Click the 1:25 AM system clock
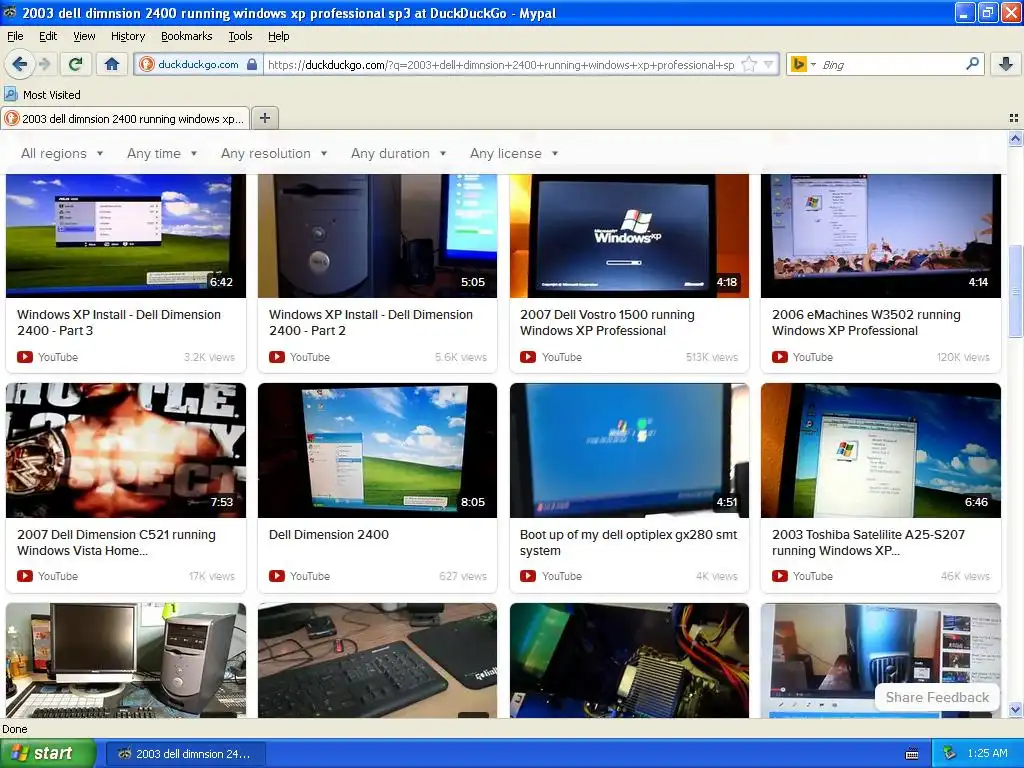 (987, 754)
